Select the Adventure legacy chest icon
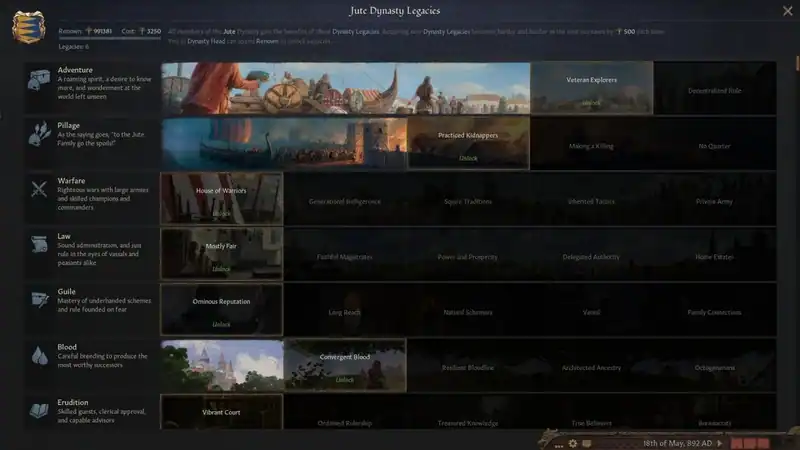 tap(39, 80)
